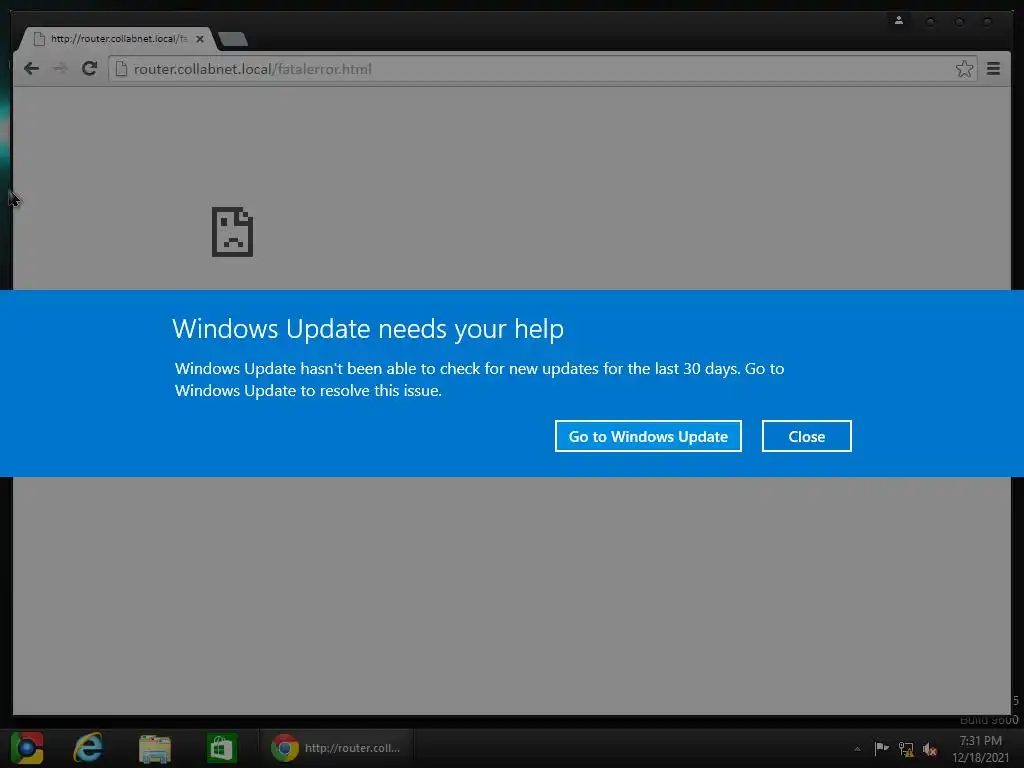The image size is (1024, 768).
Task: Switch to the Chrome taskbar item
Action: click(336, 748)
